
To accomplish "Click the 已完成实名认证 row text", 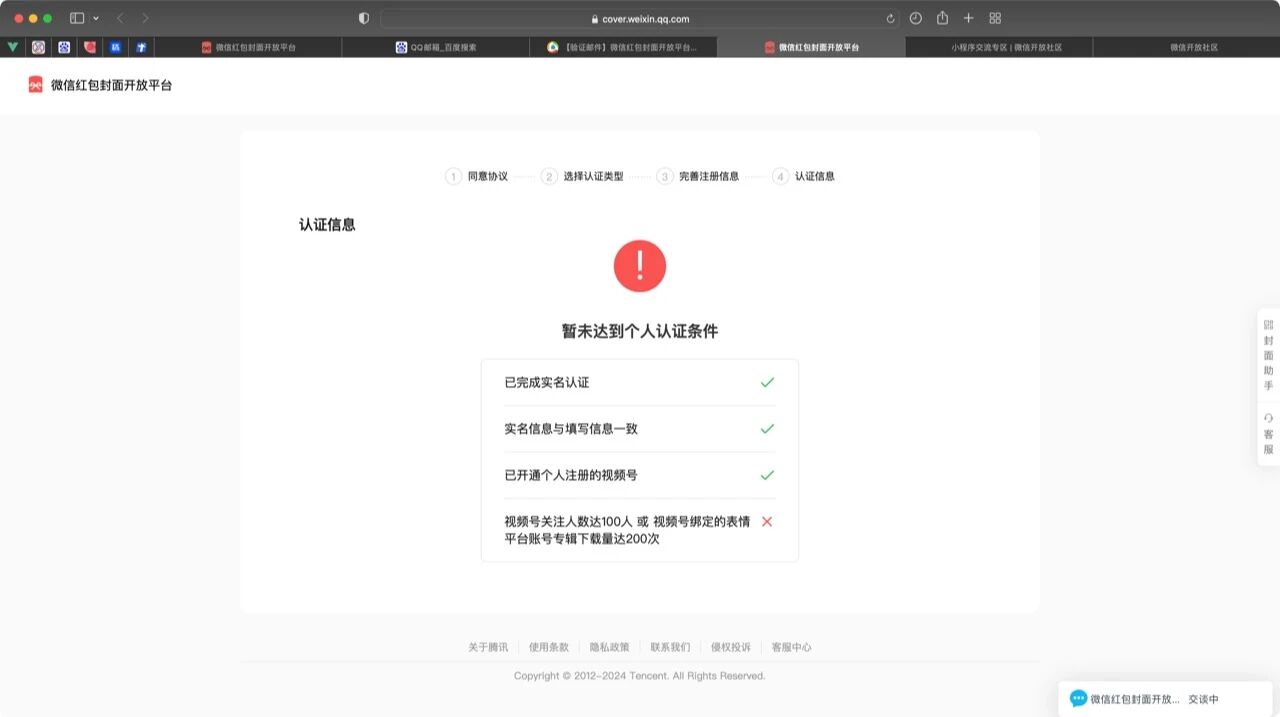I will (547, 383).
